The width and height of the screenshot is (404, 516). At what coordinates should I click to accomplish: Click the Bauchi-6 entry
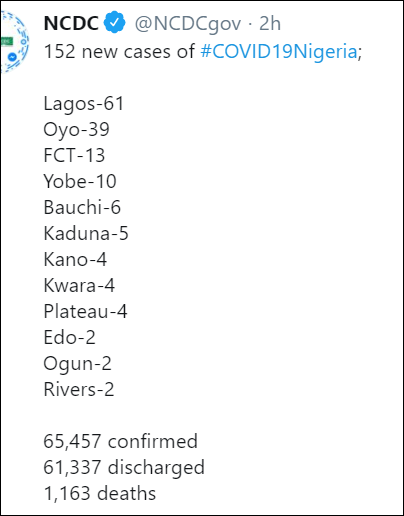click(82, 207)
